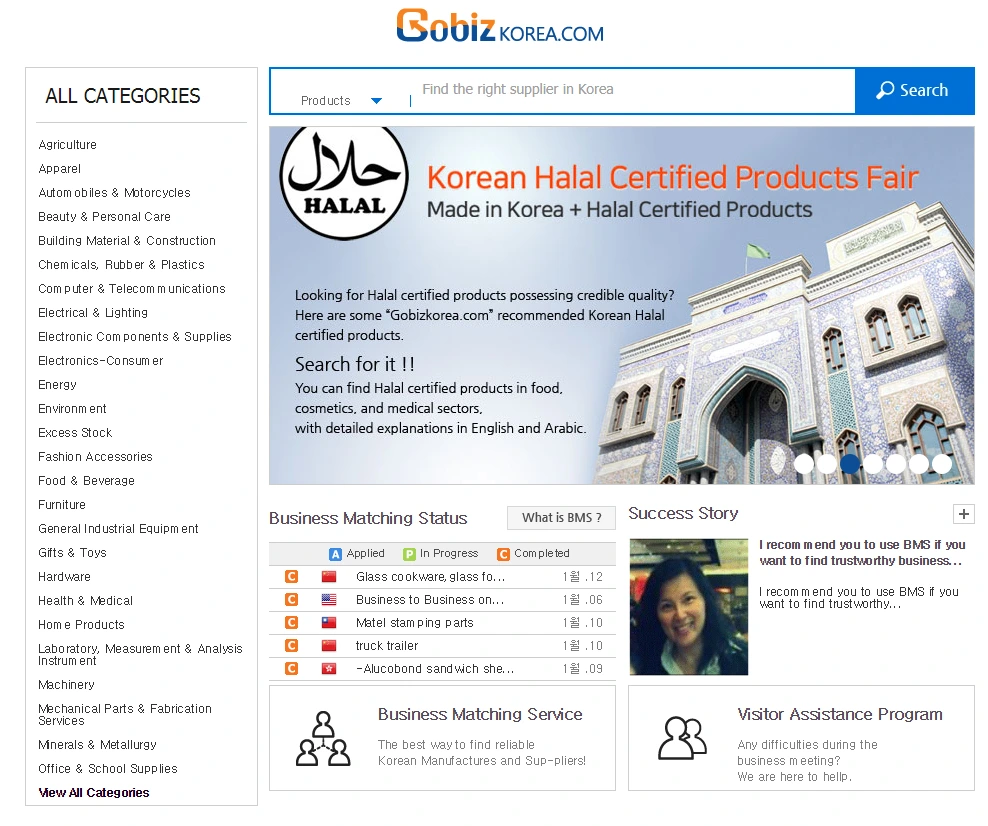Click the Halal certification logo on banner
This screenshot has height=826, width=988.
point(344,183)
